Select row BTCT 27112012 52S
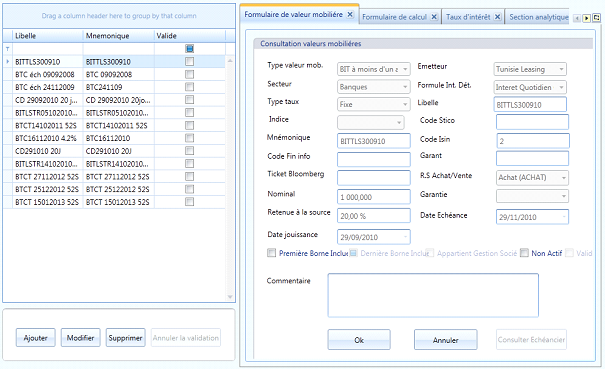 point(114,176)
